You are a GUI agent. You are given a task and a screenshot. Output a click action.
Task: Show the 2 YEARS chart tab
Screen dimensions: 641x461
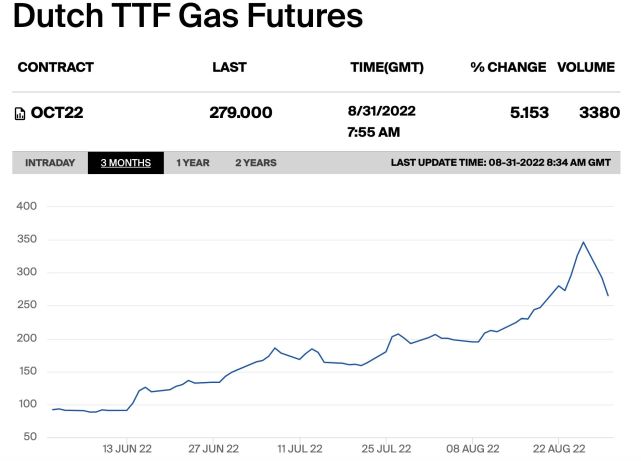[256, 163]
